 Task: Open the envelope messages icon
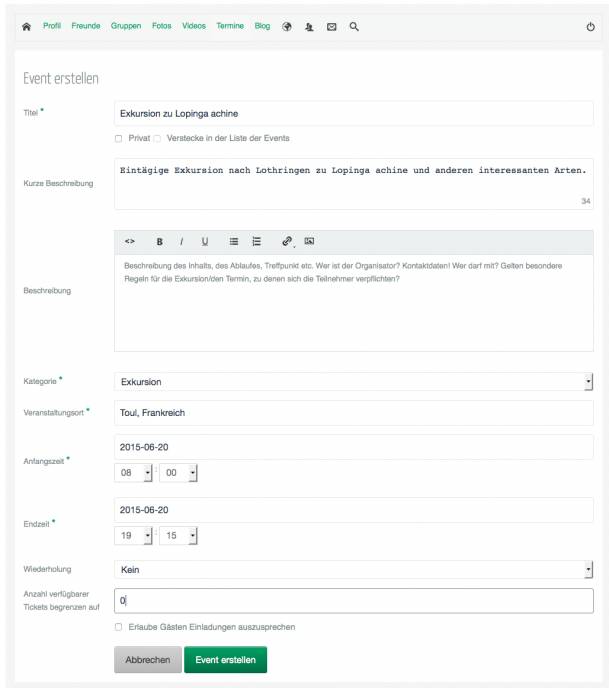pos(332,27)
